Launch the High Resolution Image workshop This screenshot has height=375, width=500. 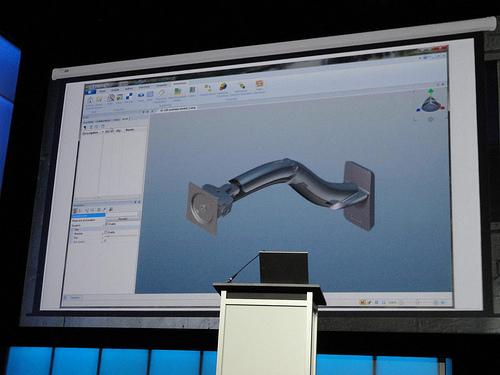pyautogui.click(x=178, y=91)
